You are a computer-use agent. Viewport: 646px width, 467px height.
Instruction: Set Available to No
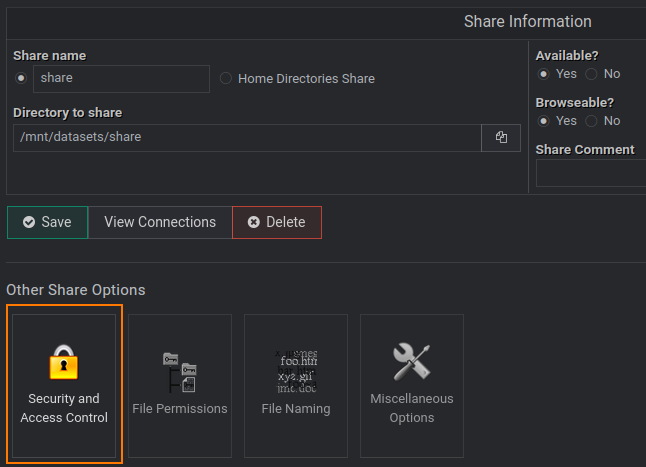point(591,74)
